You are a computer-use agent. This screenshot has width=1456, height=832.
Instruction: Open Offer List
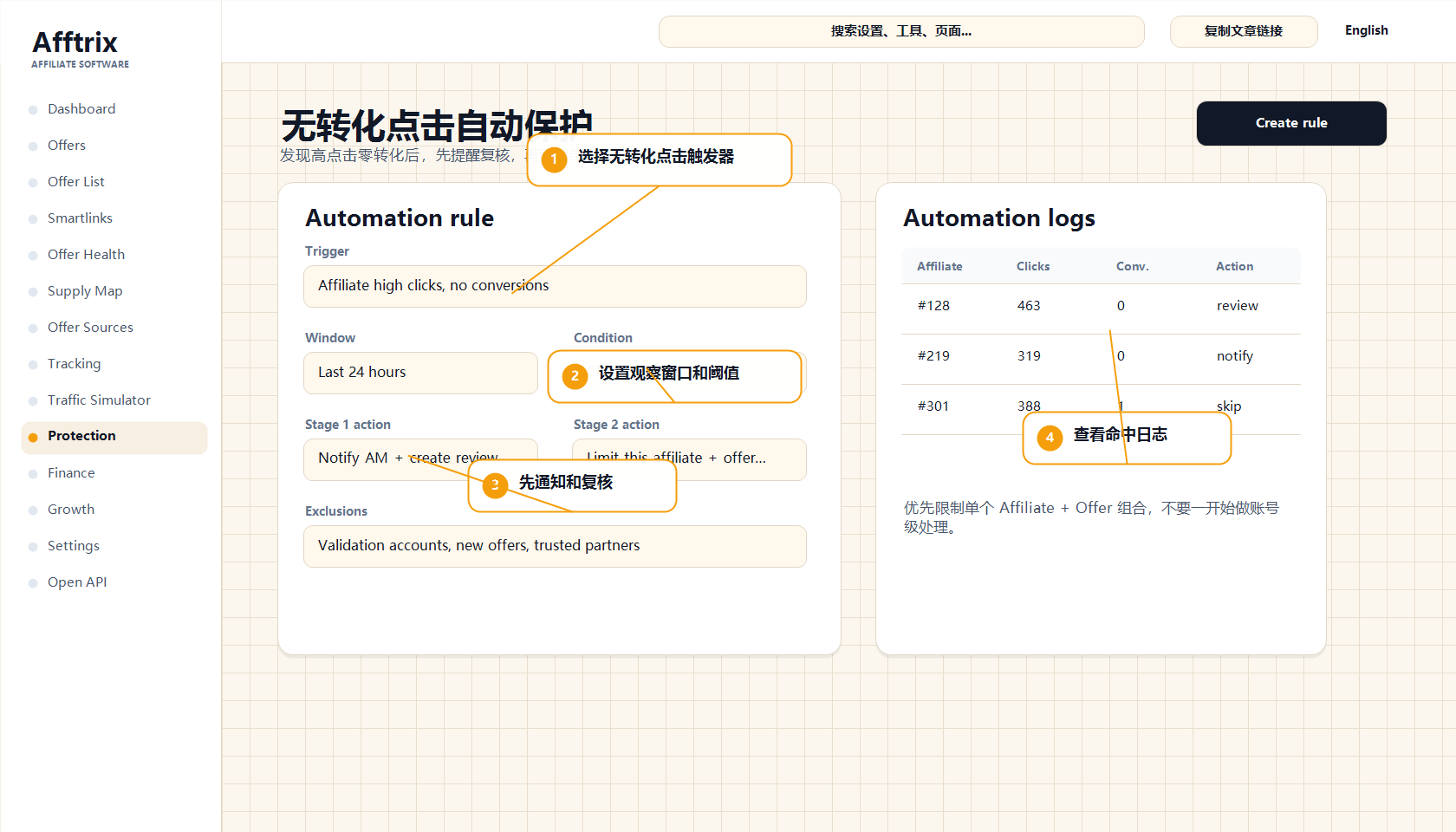(x=76, y=182)
